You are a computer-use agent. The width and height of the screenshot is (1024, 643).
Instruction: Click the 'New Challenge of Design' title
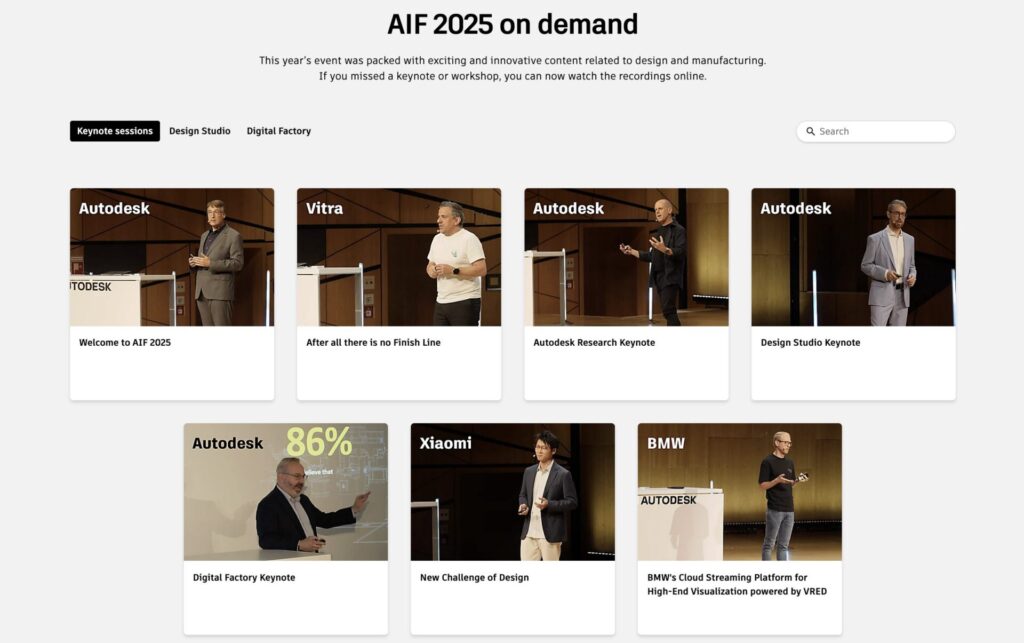(x=474, y=578)
